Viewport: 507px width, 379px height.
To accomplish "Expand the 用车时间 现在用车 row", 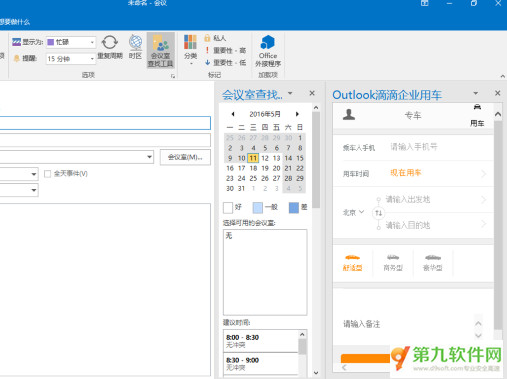I will [413, 173].
